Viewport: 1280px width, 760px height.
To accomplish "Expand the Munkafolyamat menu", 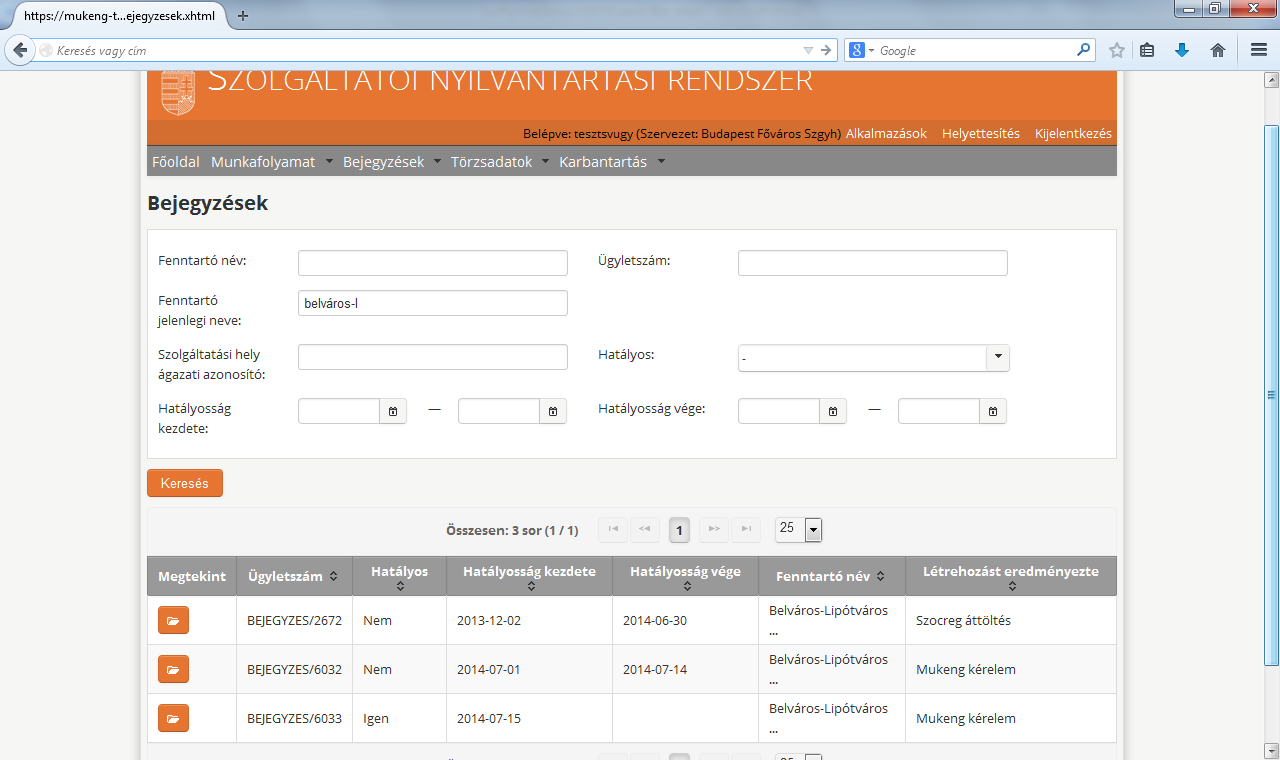I will [329, 162].
